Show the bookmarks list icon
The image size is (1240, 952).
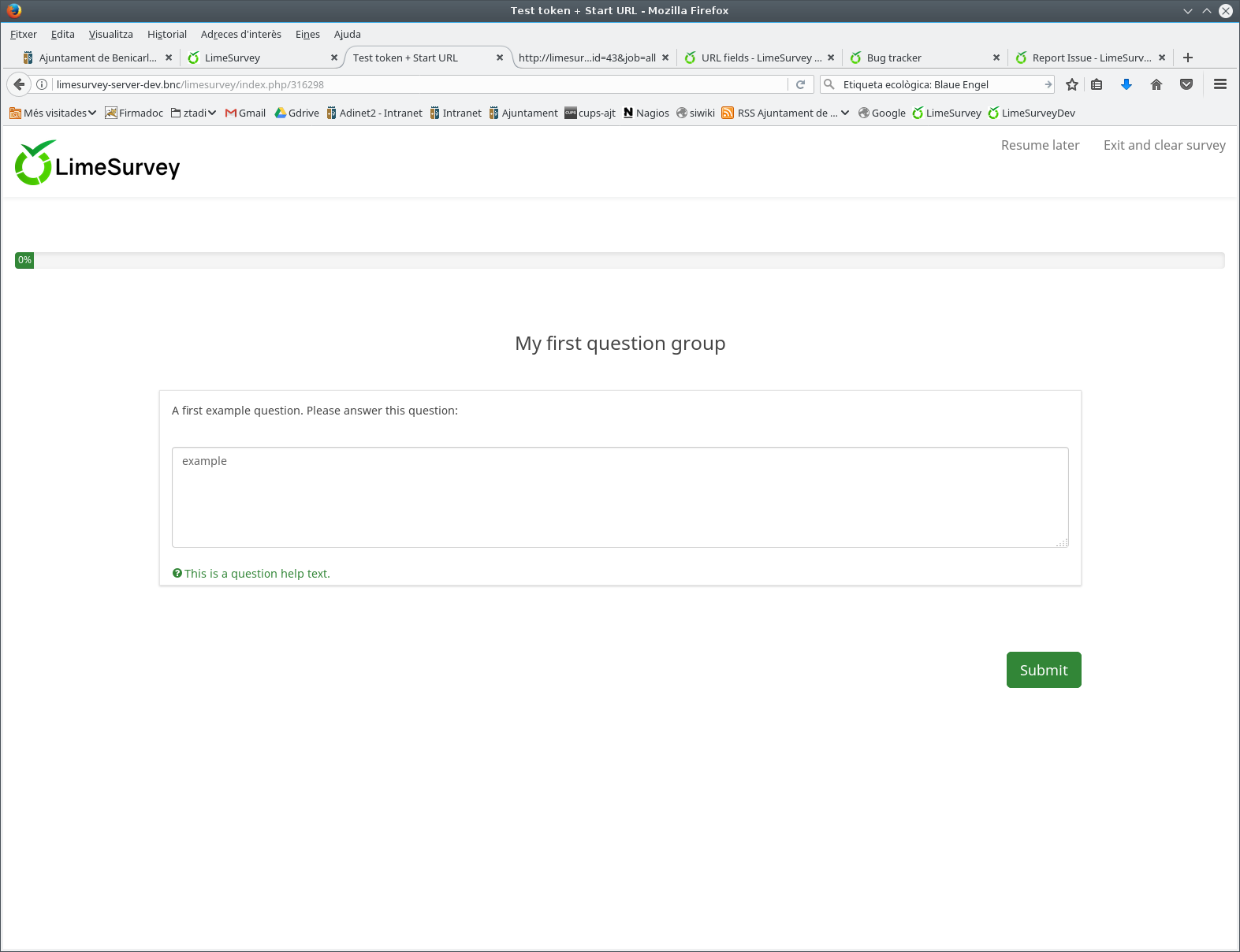[x=1097, y=84]
